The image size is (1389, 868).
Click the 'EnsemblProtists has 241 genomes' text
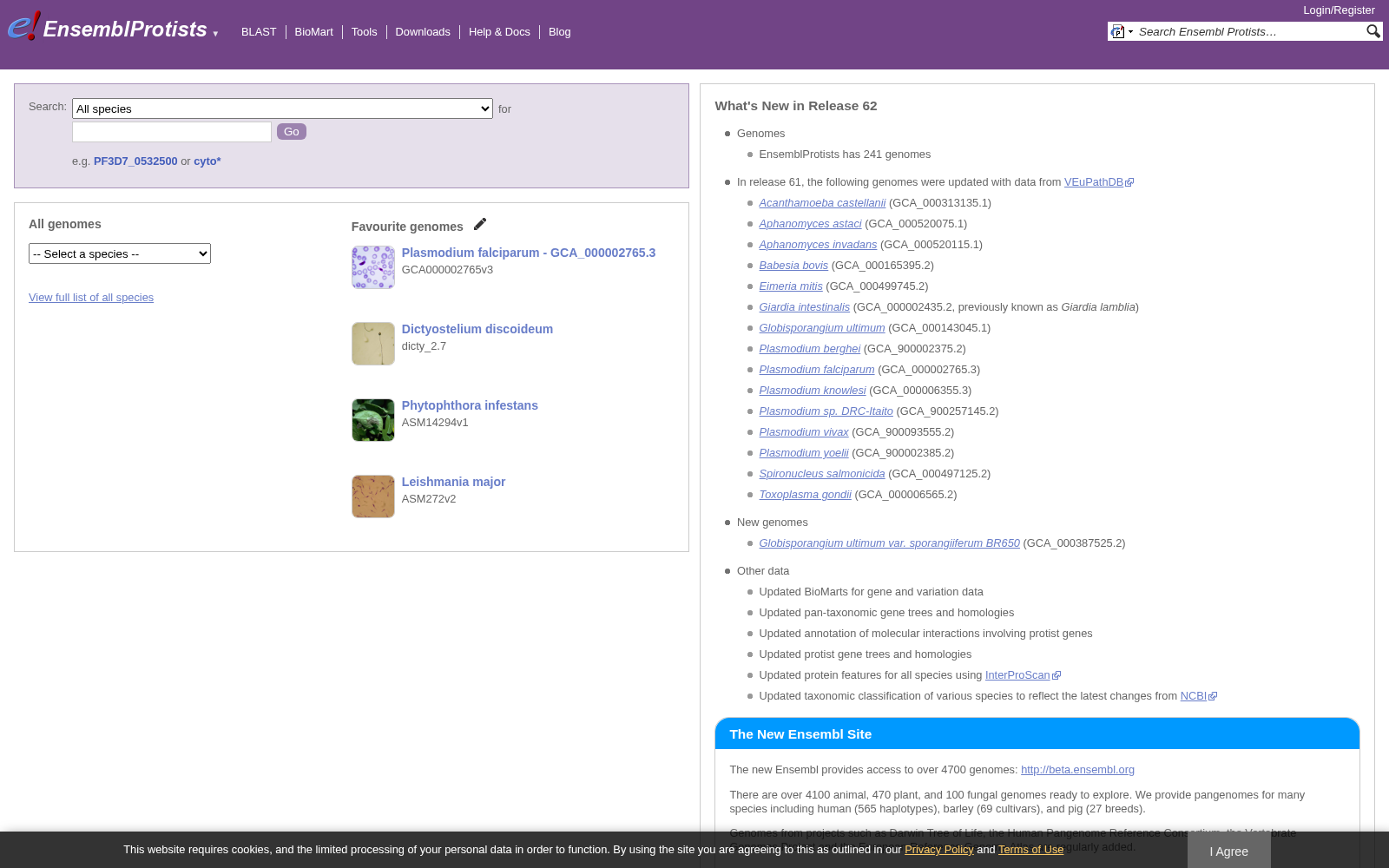pyautogui.click(x=845, y=155)
